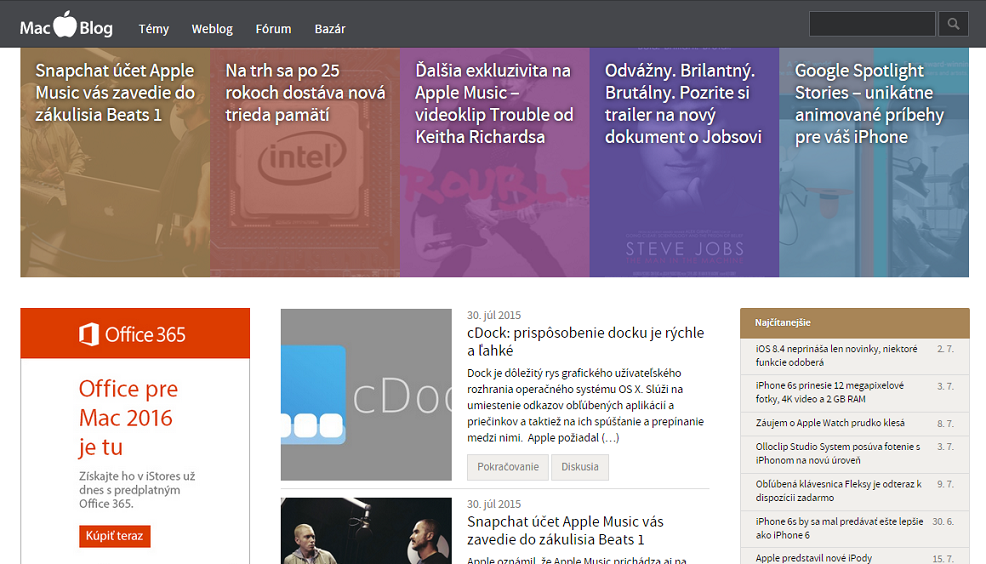Image resolution: width=986 pixels, height=564 pixels.
Task: Open the Fórum page
Action: (273, 29)
